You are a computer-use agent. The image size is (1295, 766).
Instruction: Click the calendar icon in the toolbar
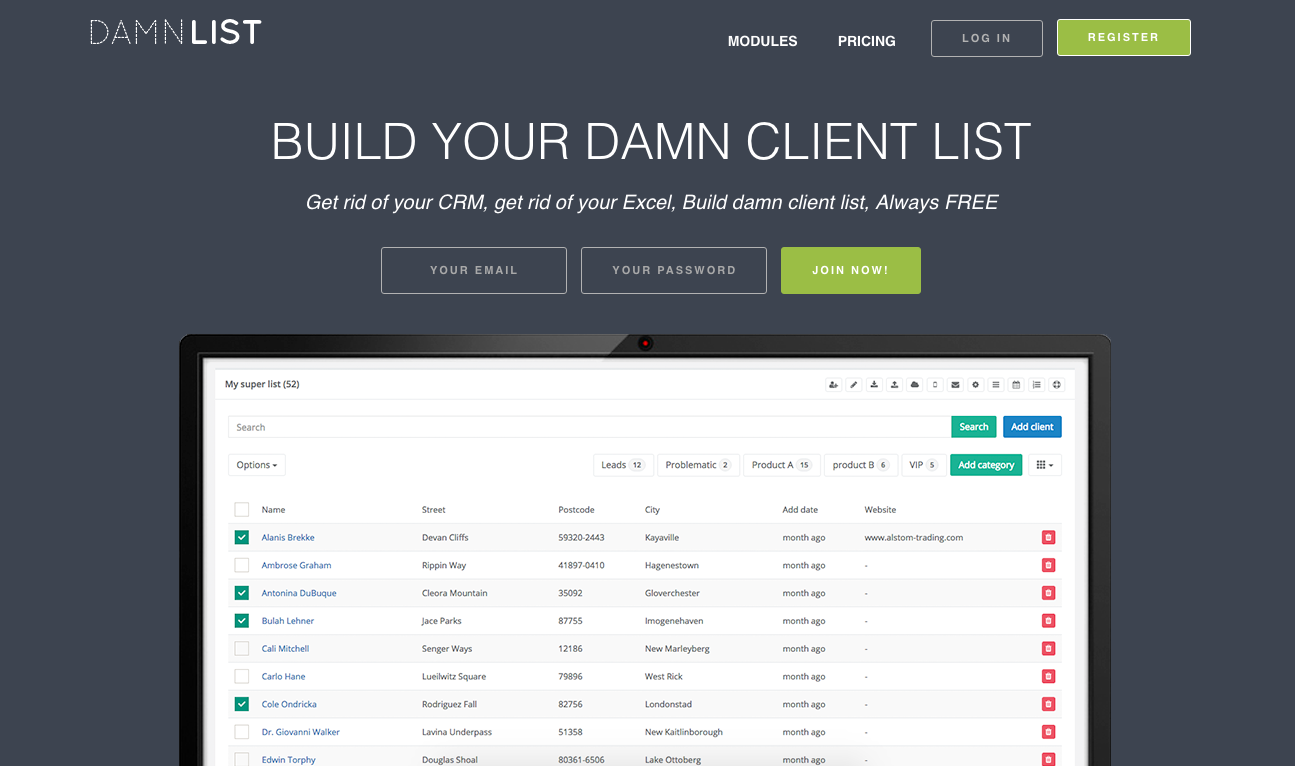coord(1017,384)
